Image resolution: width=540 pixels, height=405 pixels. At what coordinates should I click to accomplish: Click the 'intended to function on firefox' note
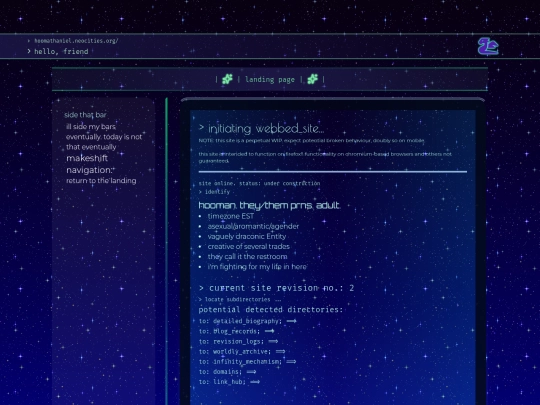tap(325, 157)
